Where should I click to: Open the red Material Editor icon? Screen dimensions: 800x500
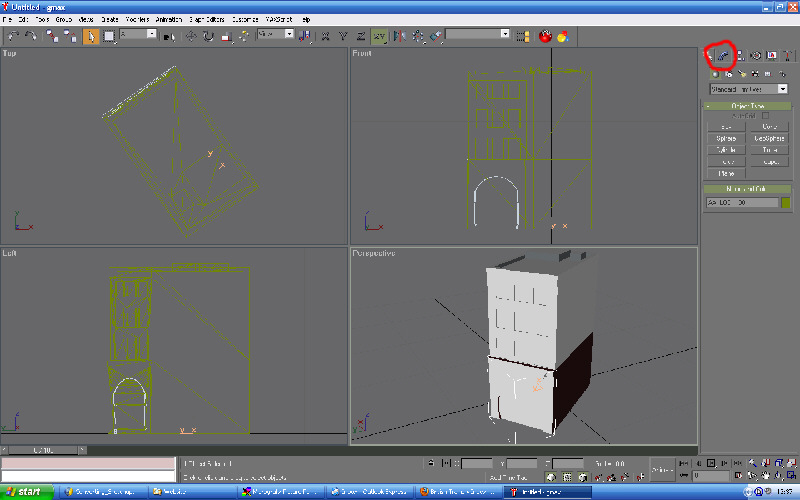pyautogui.click(x=545, y=36)
